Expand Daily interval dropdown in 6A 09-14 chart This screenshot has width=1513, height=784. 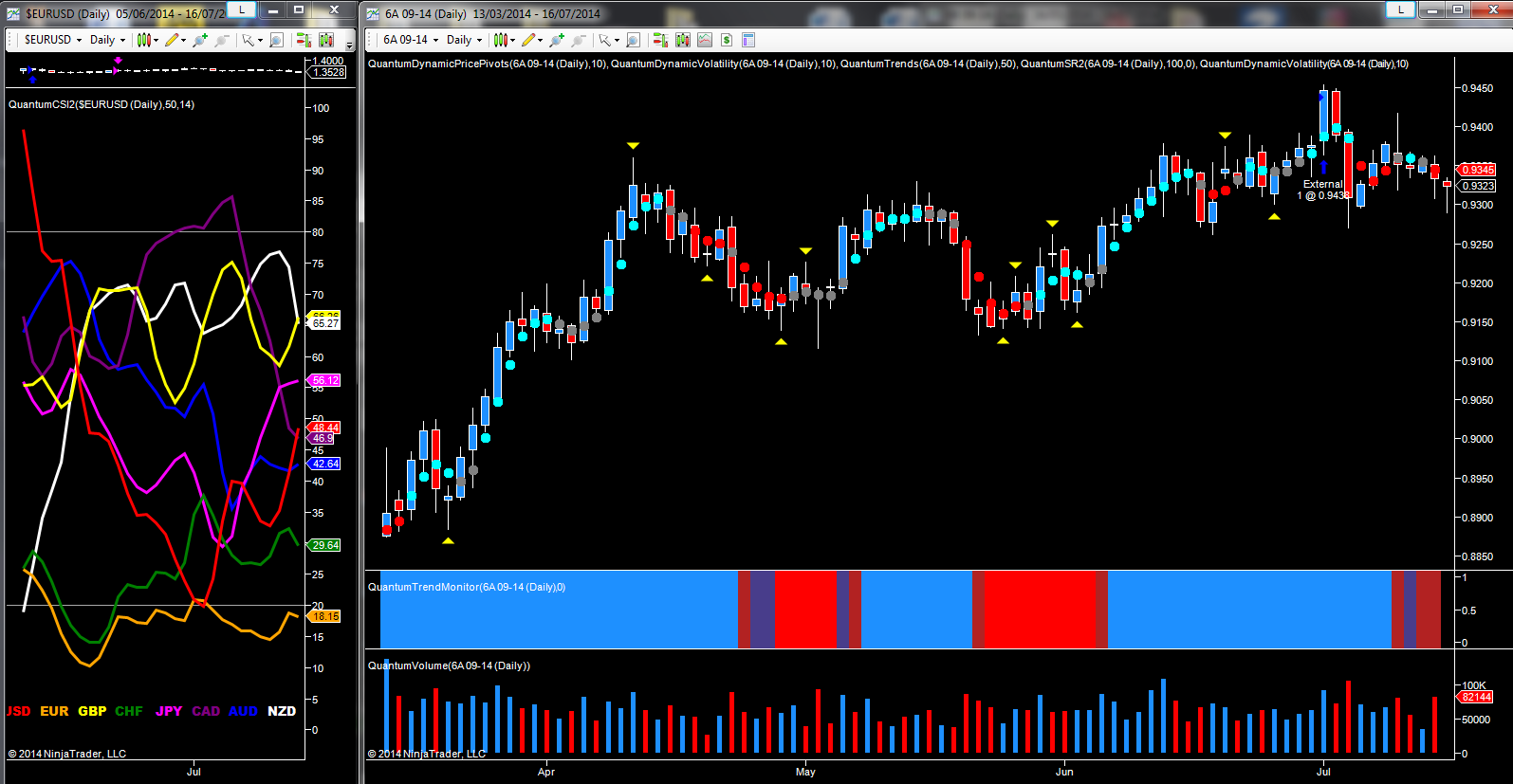click(x=480, y=40)
